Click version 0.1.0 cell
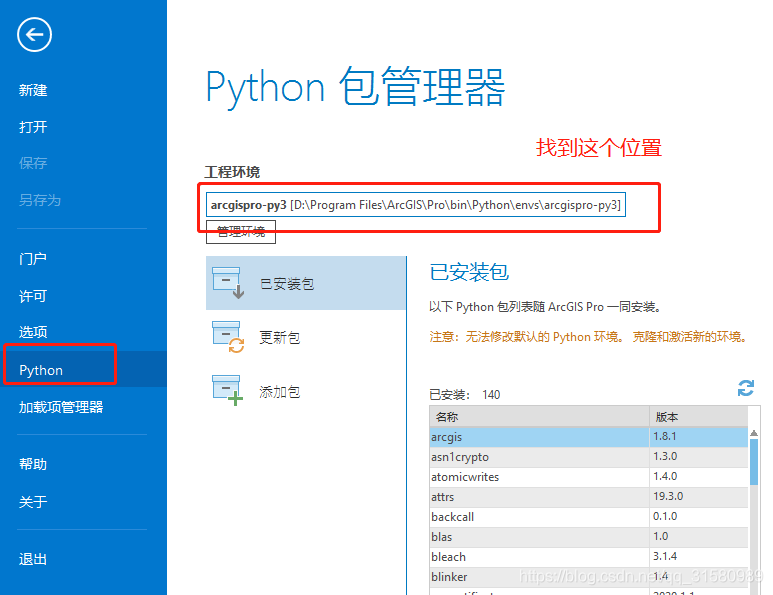 click(699, 517)
